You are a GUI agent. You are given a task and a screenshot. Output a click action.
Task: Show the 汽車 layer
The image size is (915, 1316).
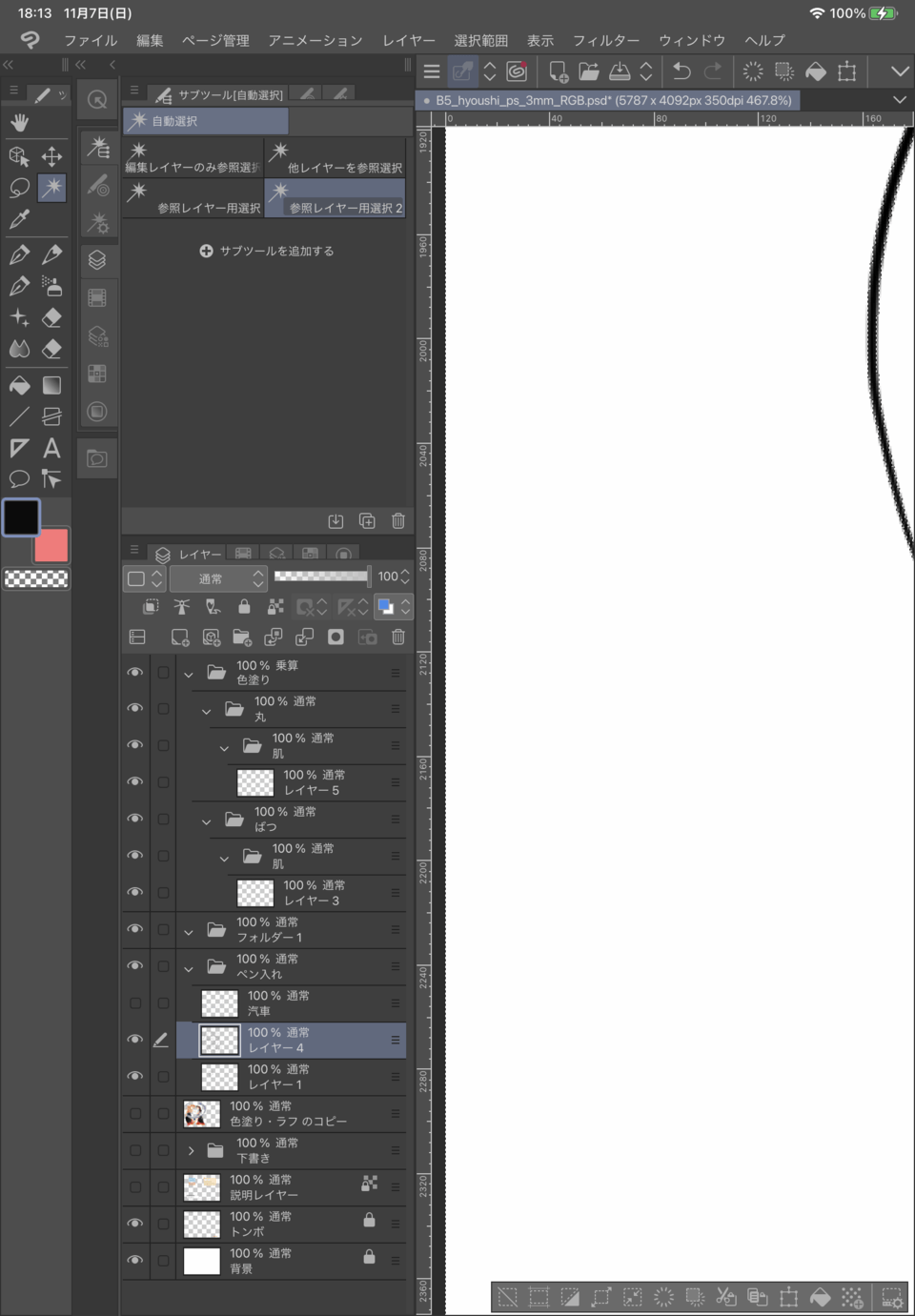tap(135, 1003)
